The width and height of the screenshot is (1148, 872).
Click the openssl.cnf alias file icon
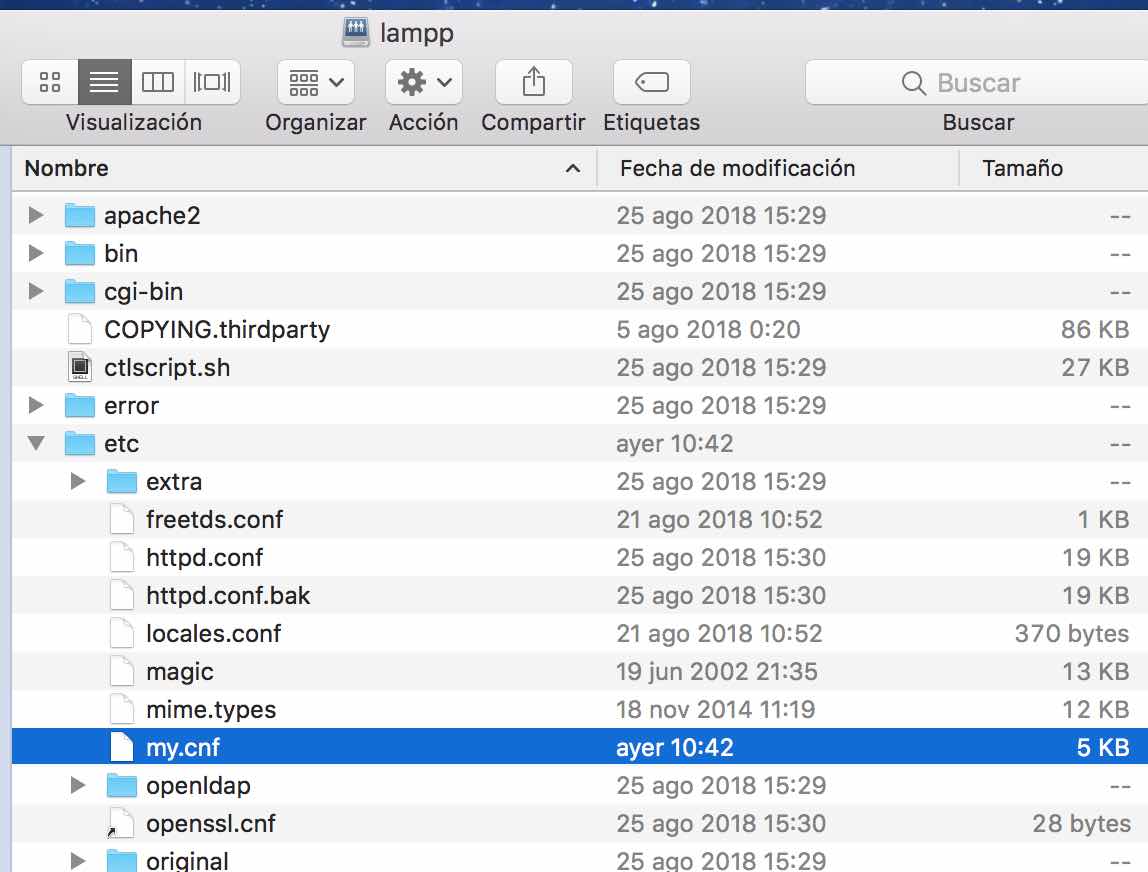pyautogui.click(x=121, y=823)
